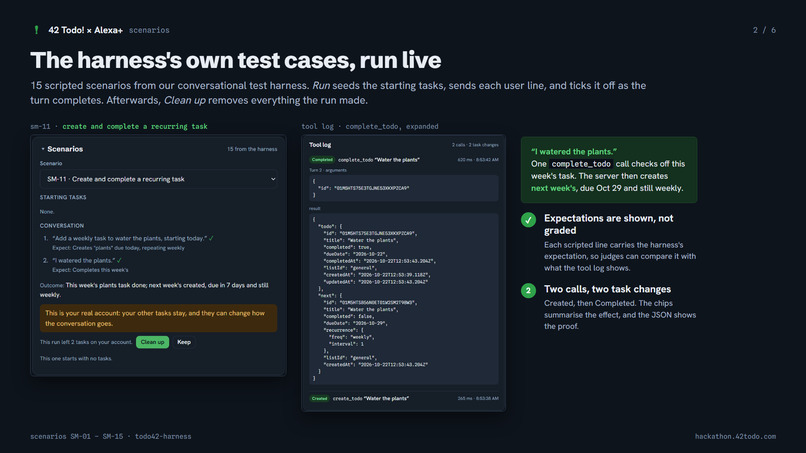Click checkmark after "I watered the plants." line

[119, 260]
